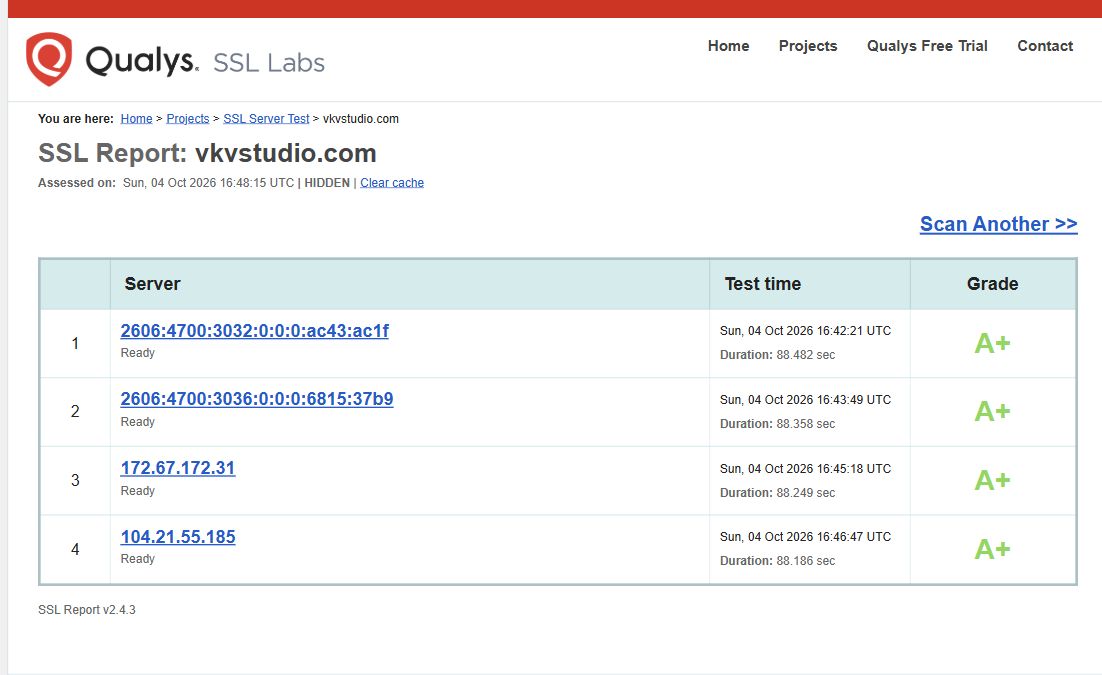Viewport: 1102px width, 675px height.
Task: Click the A+ grade for 172.67.172.31
Action: [x=992, y=480]
